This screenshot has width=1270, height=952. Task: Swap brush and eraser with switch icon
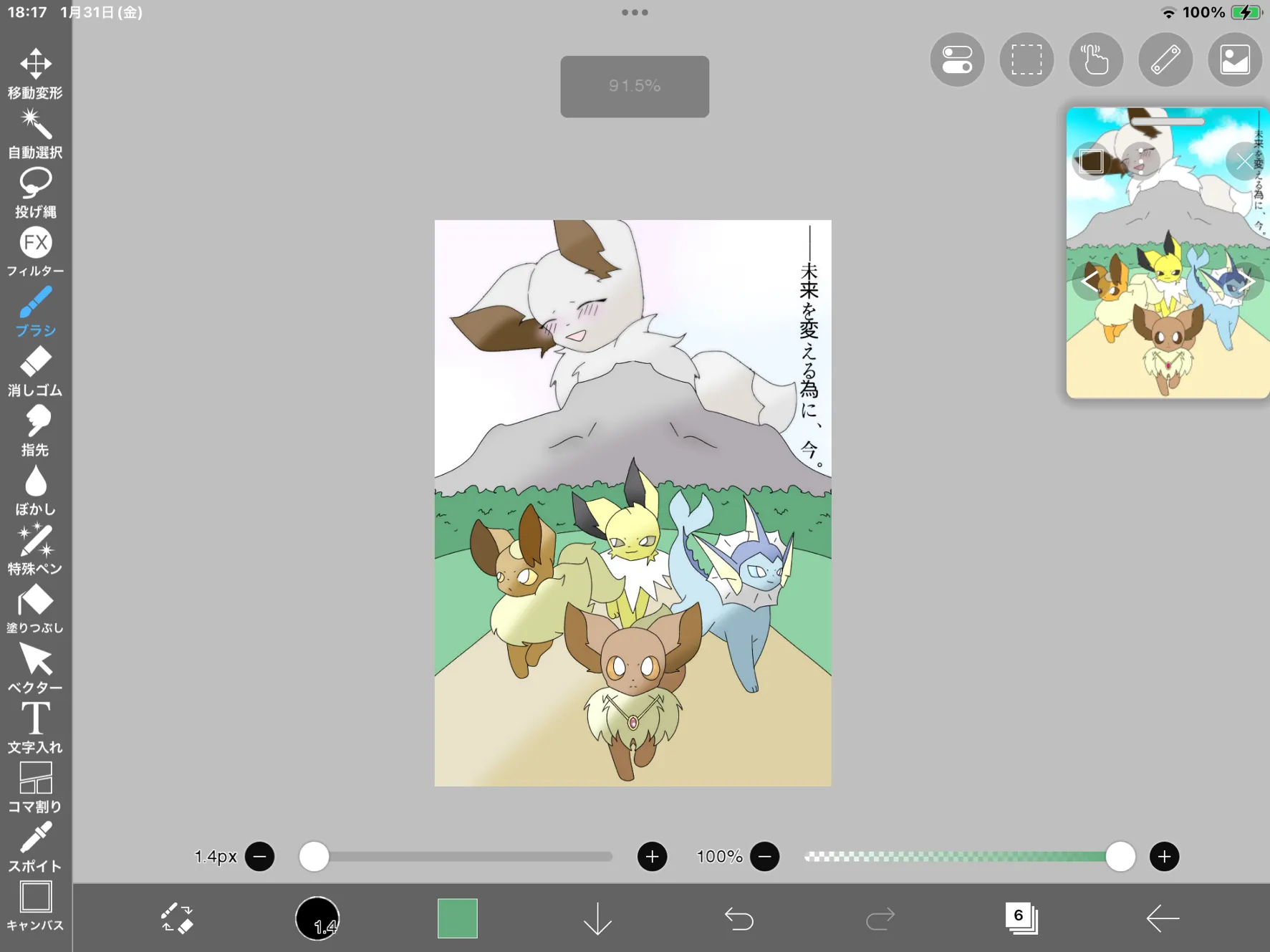pos(176,918)
